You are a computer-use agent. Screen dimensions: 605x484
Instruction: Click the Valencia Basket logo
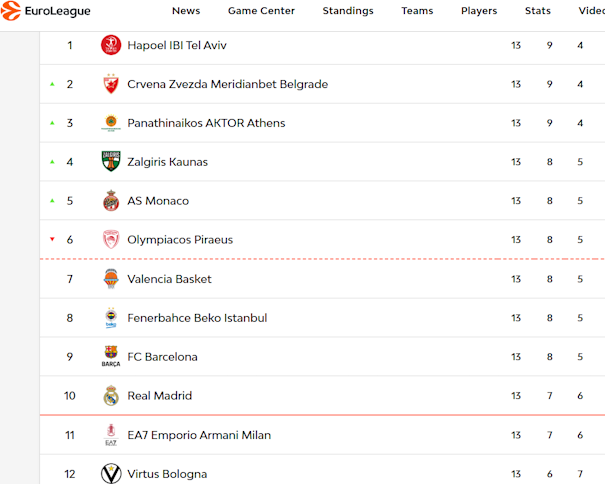point(111,279)
